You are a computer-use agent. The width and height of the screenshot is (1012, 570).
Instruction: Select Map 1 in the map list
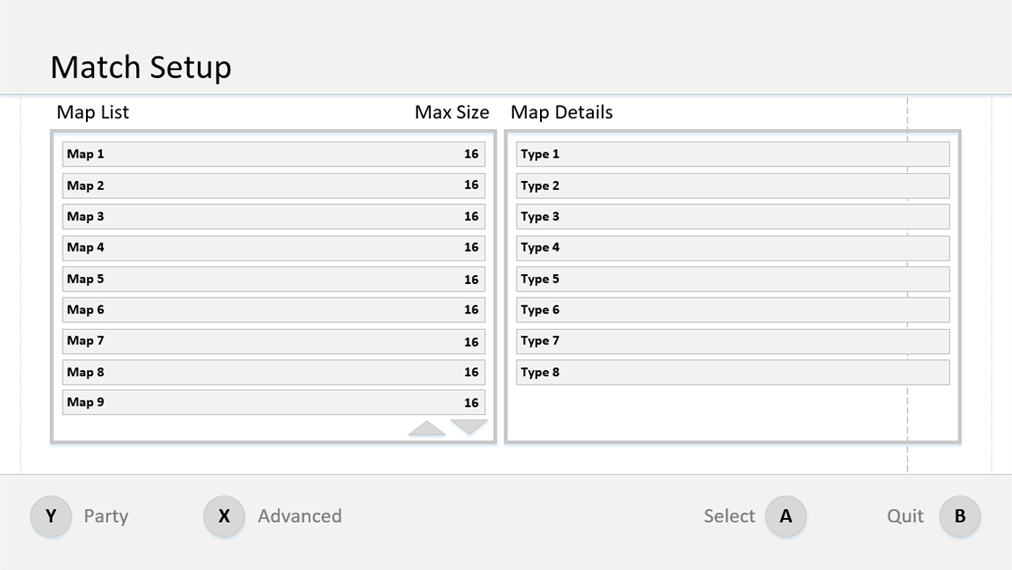[273, 154]
